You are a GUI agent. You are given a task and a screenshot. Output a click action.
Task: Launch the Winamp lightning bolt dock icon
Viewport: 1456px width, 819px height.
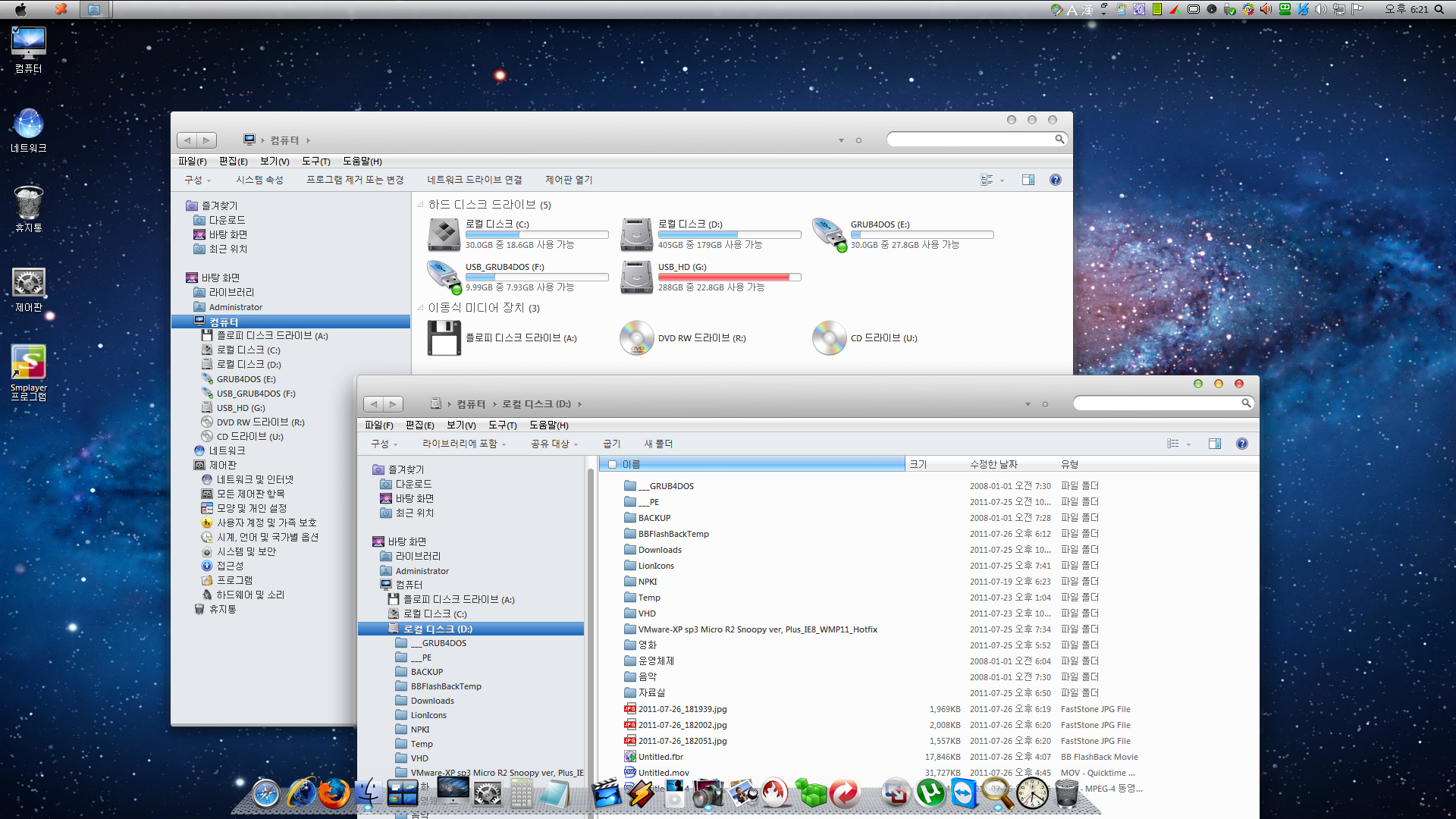click(641, 794)
